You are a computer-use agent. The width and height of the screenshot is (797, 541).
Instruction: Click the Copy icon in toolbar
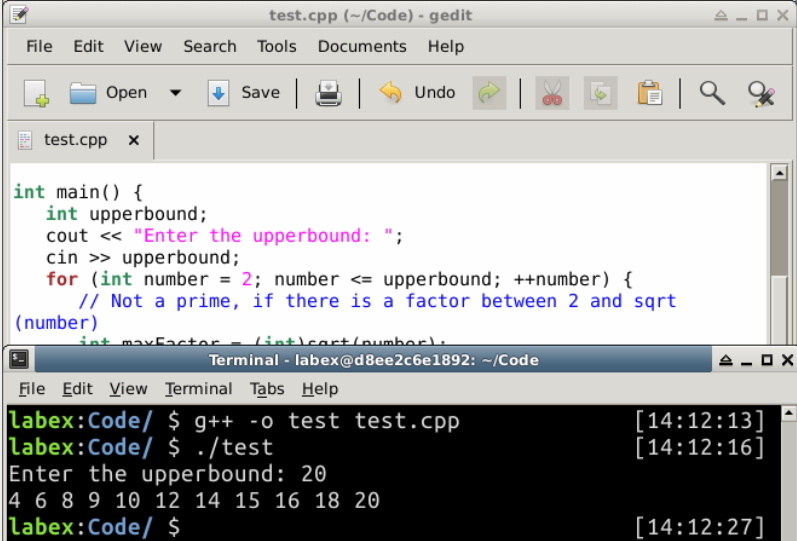600,93
